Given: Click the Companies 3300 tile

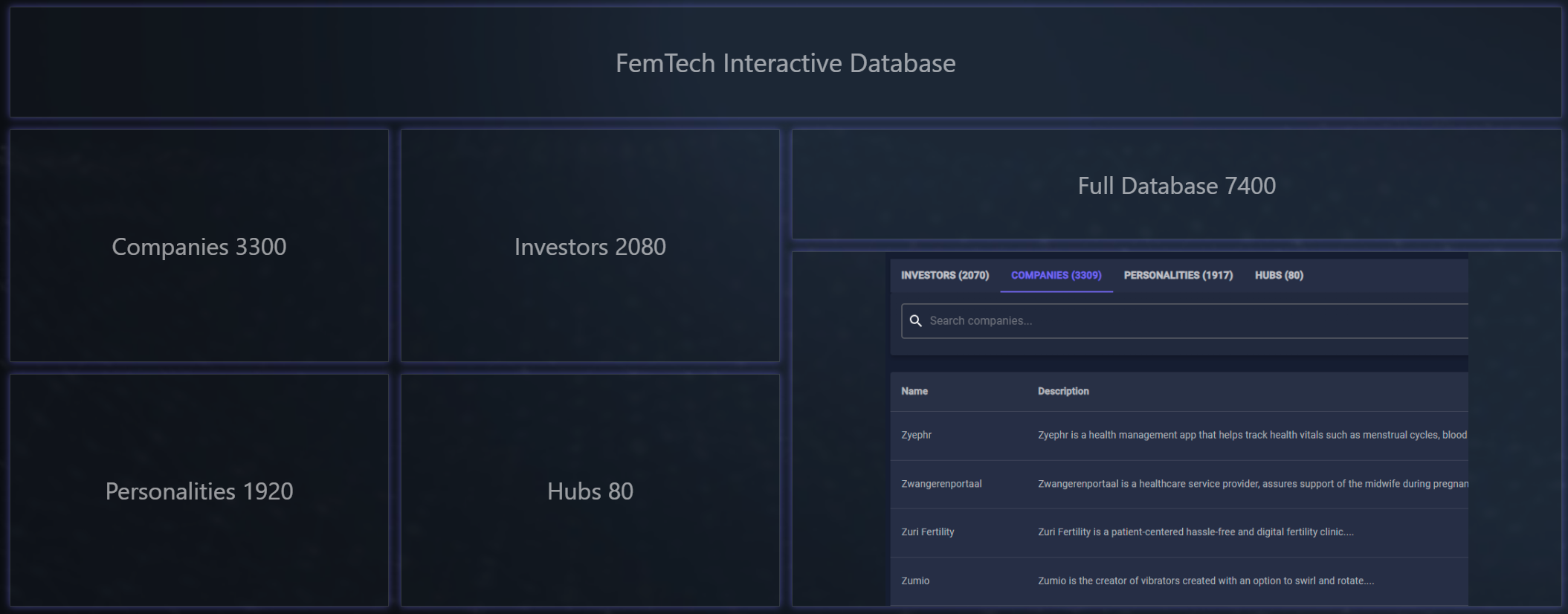Looking at the screenshot, I should pyautogui.click(x=199, y=246).
